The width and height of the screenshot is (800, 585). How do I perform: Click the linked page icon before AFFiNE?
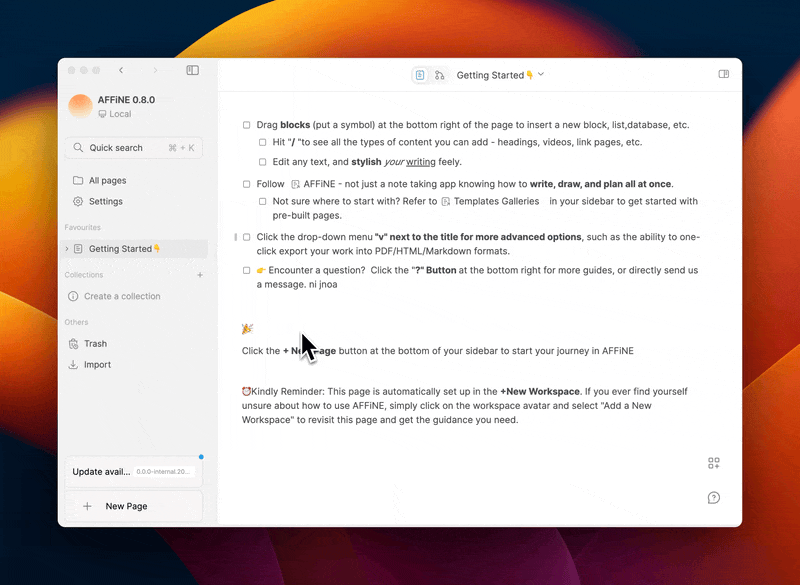point(295,185)
